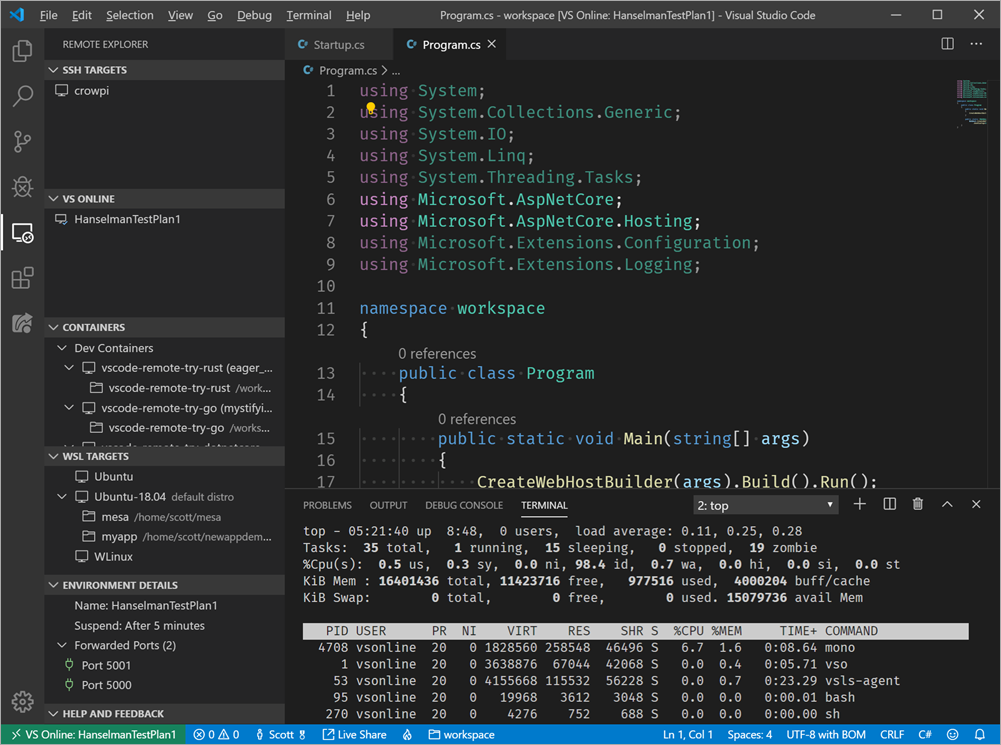The image size is (1001, 745).
Task: Collapse the SSH TARGETS section
Action: click(54, 70)
